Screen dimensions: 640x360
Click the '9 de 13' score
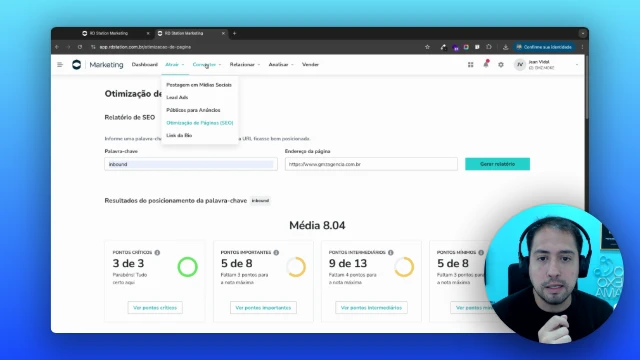tap(348, 264)
